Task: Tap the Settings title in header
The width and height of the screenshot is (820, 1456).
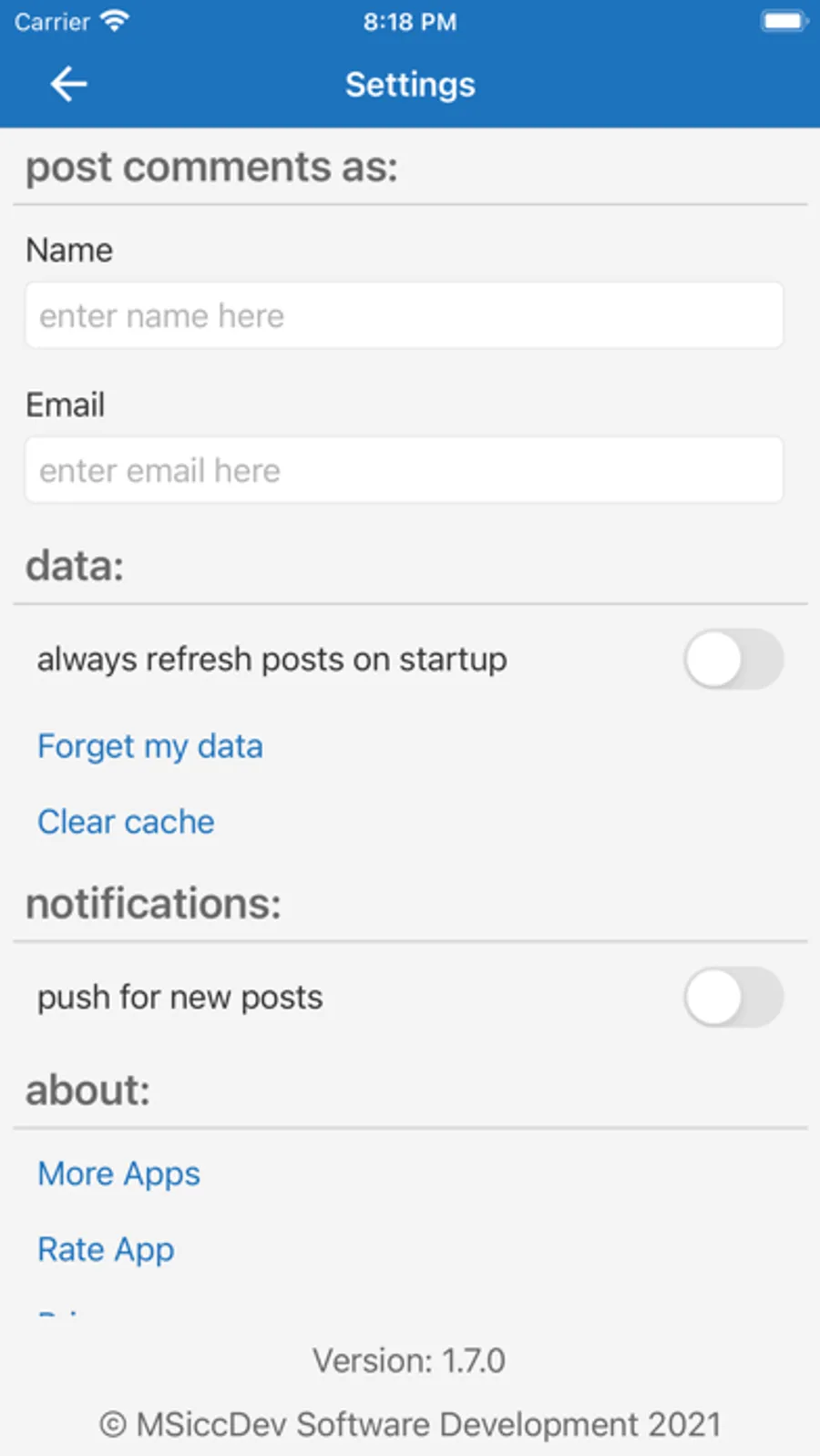Action: [410, 85]
